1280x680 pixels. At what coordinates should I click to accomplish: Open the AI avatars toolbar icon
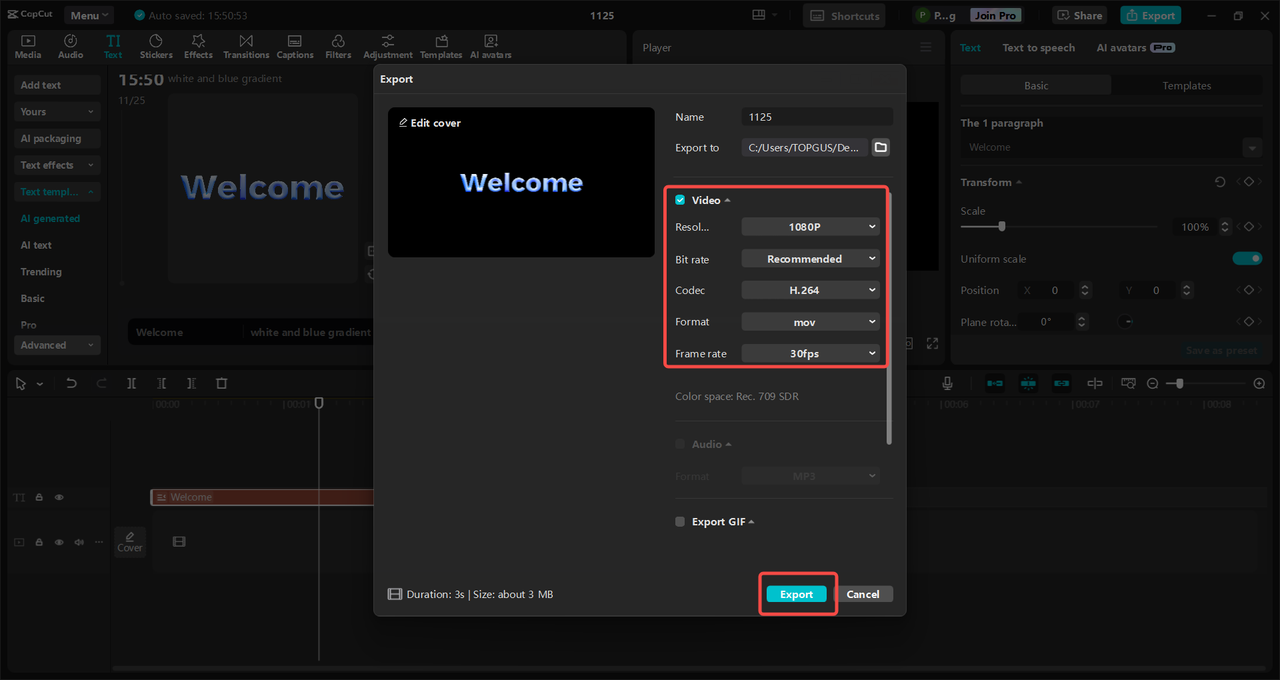click(491, 46)
